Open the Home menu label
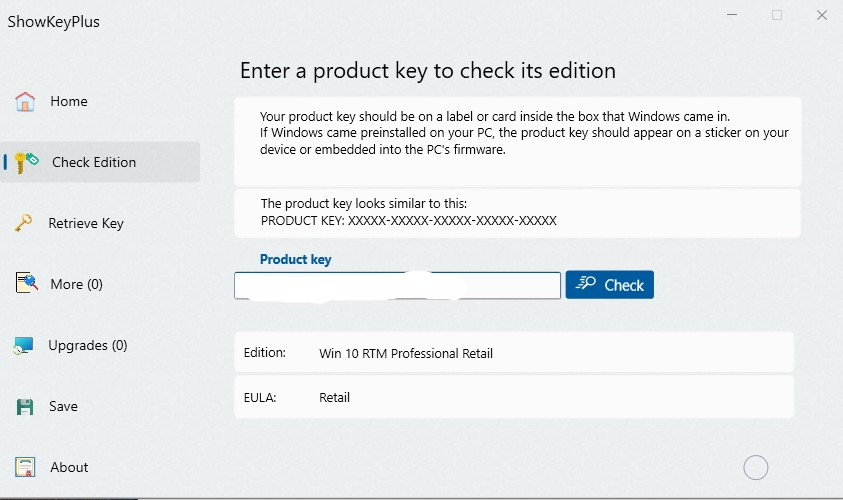Image resolution: width=843 pixels, height=500 pixels. click(x=69, y=101)
